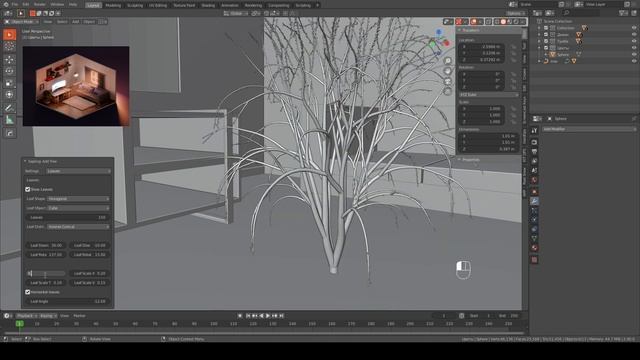Open the XYZ Euler rotation mode dropdown
This screenshot has width=640, height=360.
489,95
